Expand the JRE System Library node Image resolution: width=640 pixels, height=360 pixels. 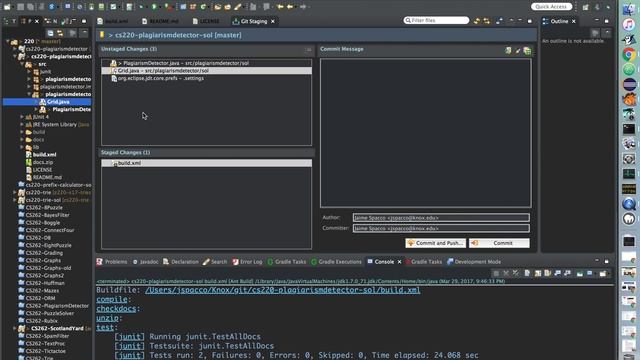[22, 124]
